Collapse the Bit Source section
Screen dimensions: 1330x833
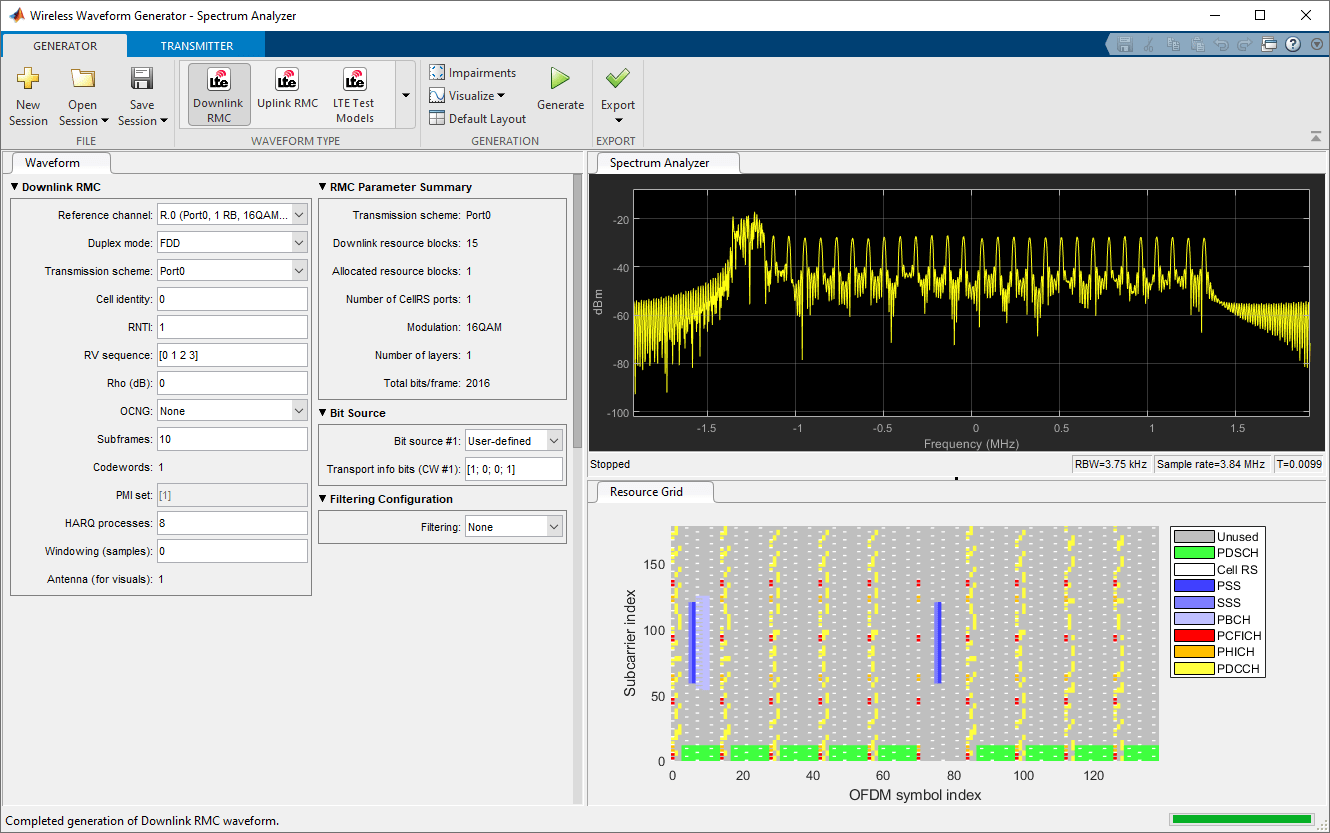(323, 413)
